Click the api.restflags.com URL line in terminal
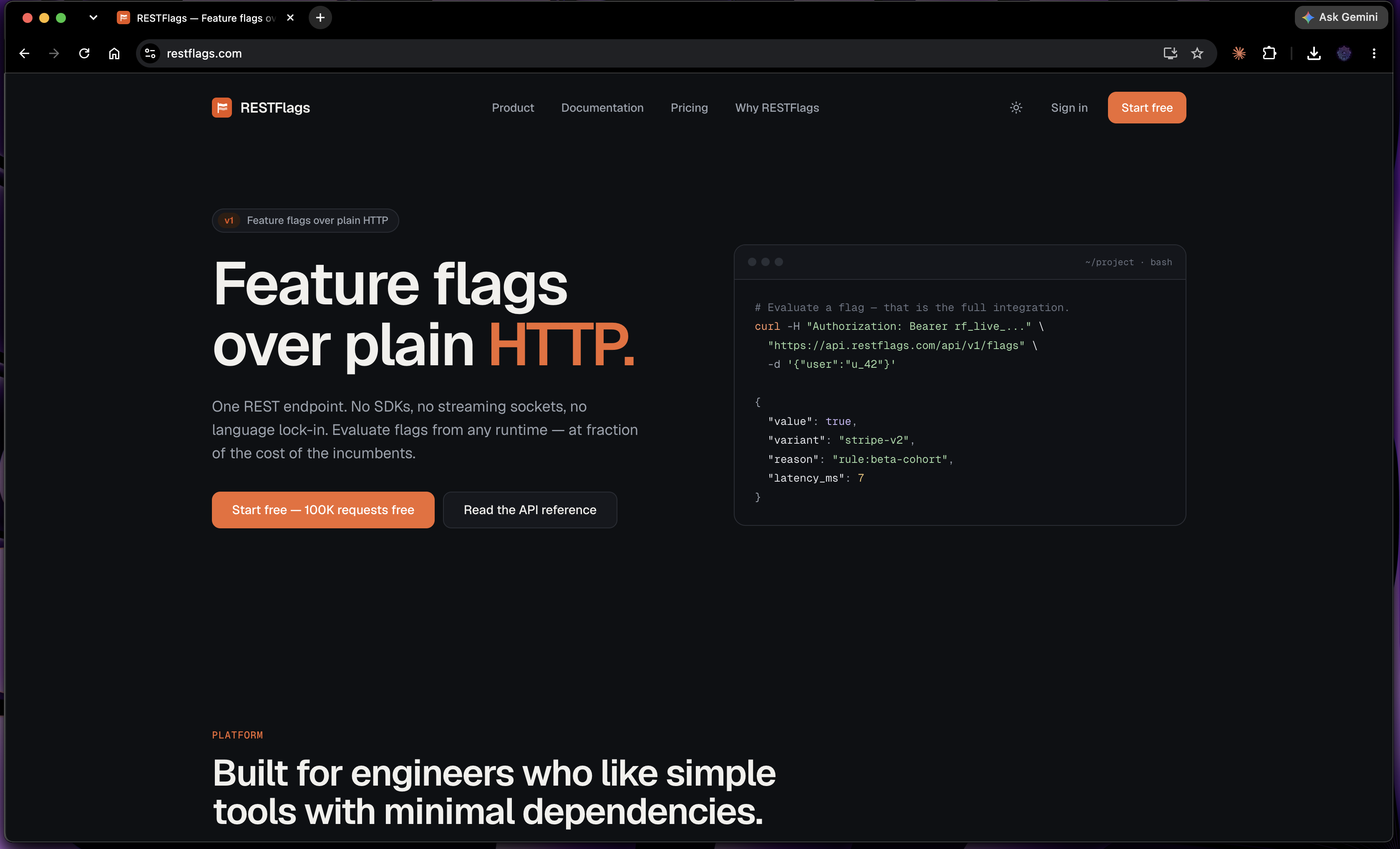The width and height of the screenshot is (1400, 849). pos(902,345)
